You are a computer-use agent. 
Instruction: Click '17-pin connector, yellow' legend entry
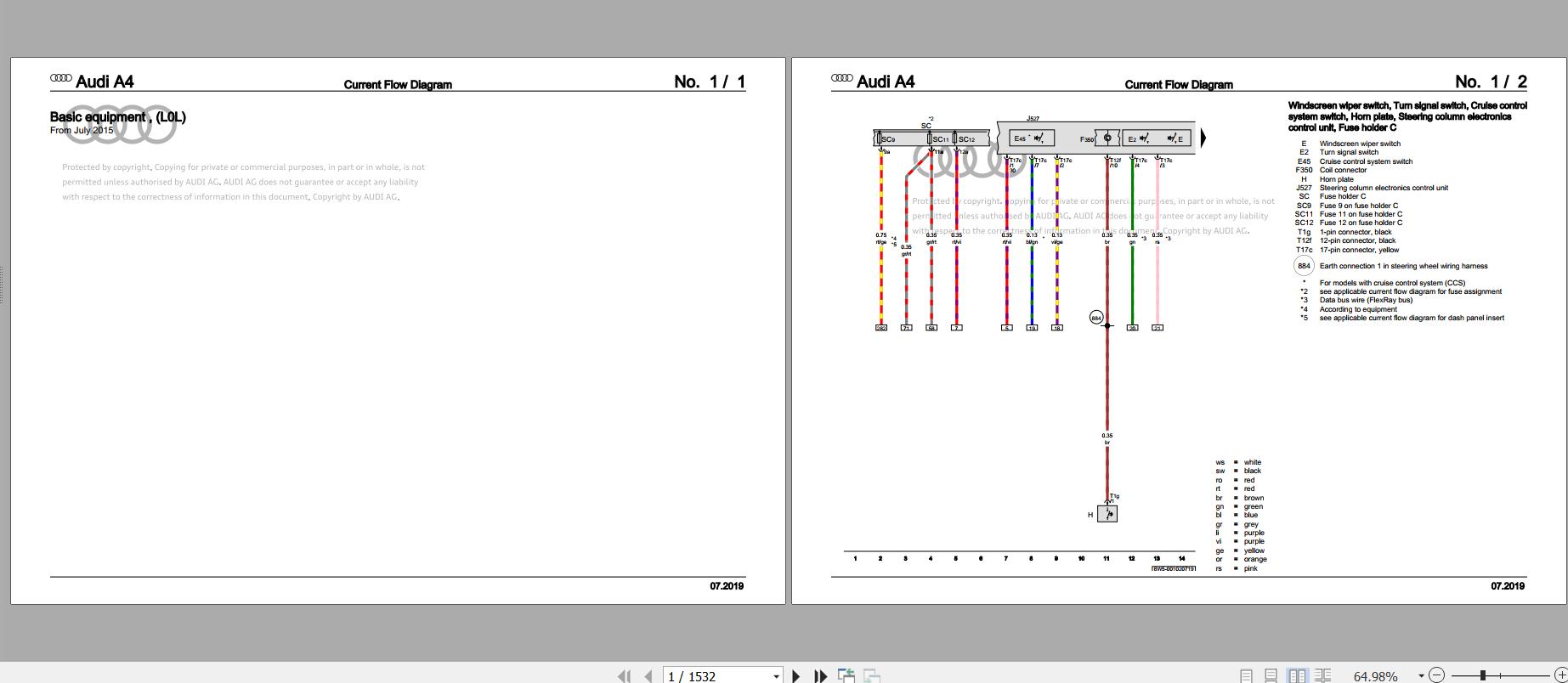pos(1359,250)
